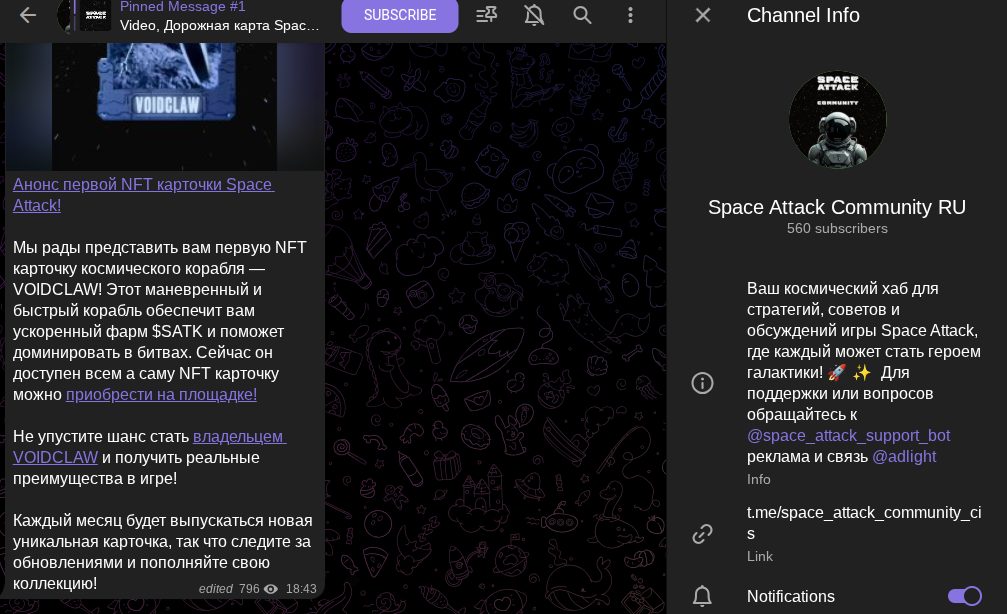Open search with the magnifier icon

point(582,15)
